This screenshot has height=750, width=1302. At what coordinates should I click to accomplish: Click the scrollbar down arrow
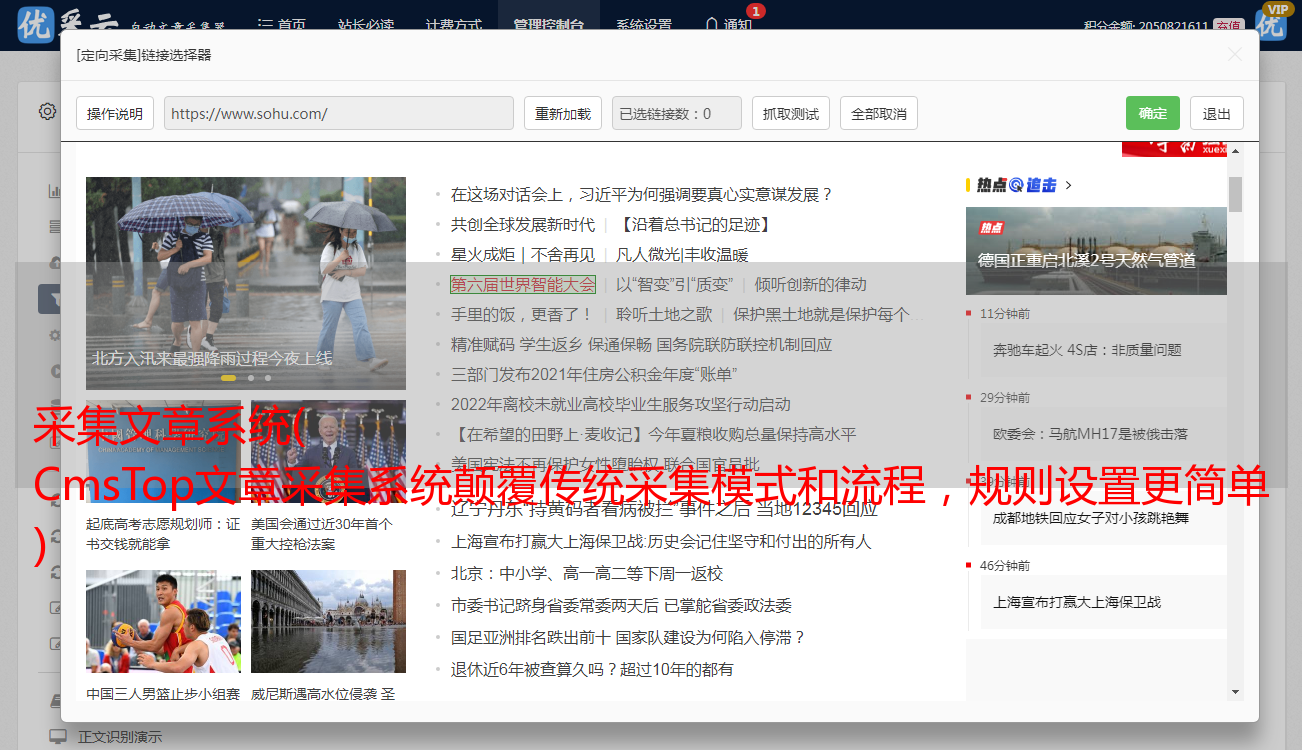[x=1236, y=691]
